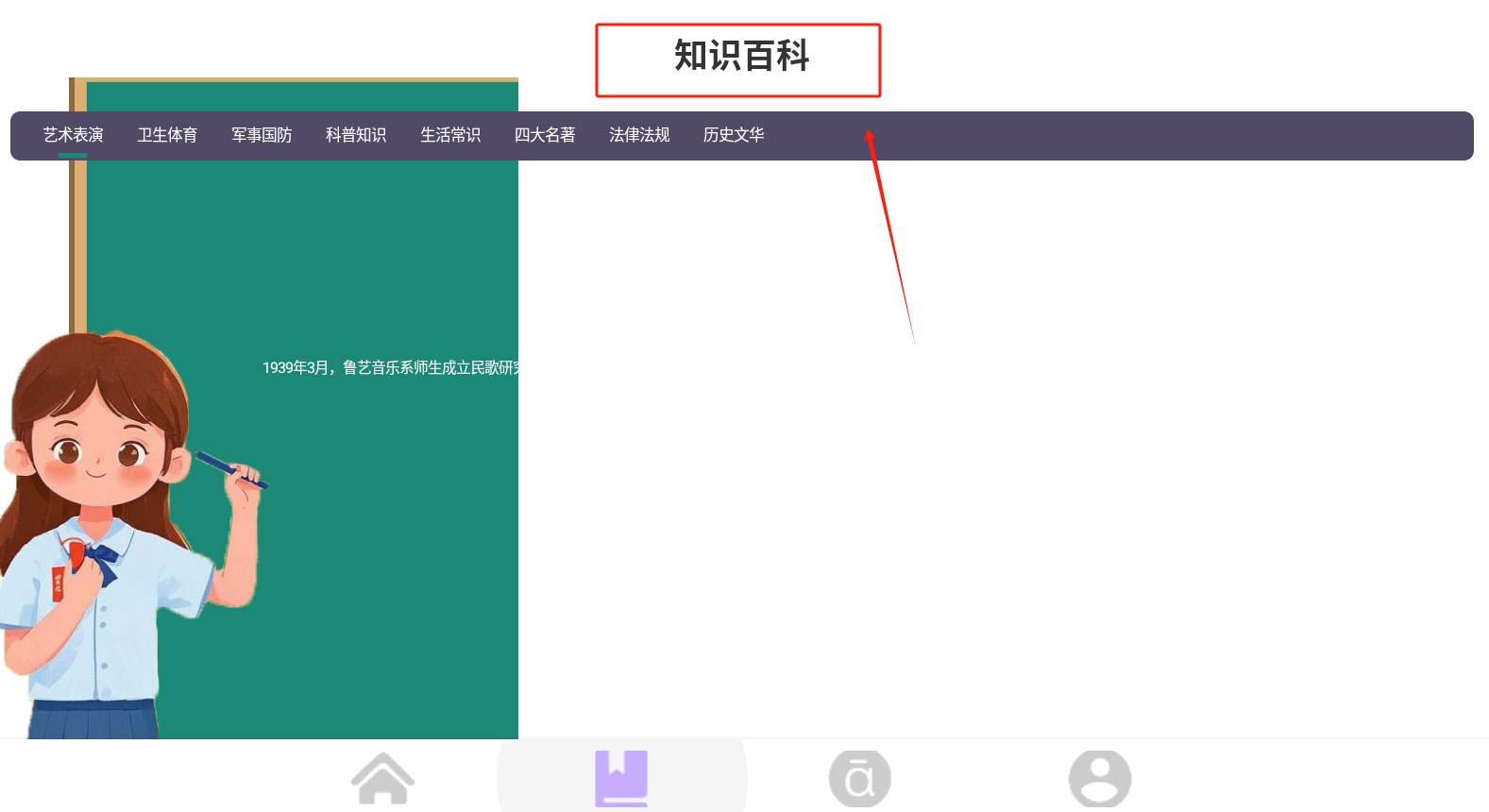
Task: Select the 历史文华 tab
Action: [x=734, y=135]
